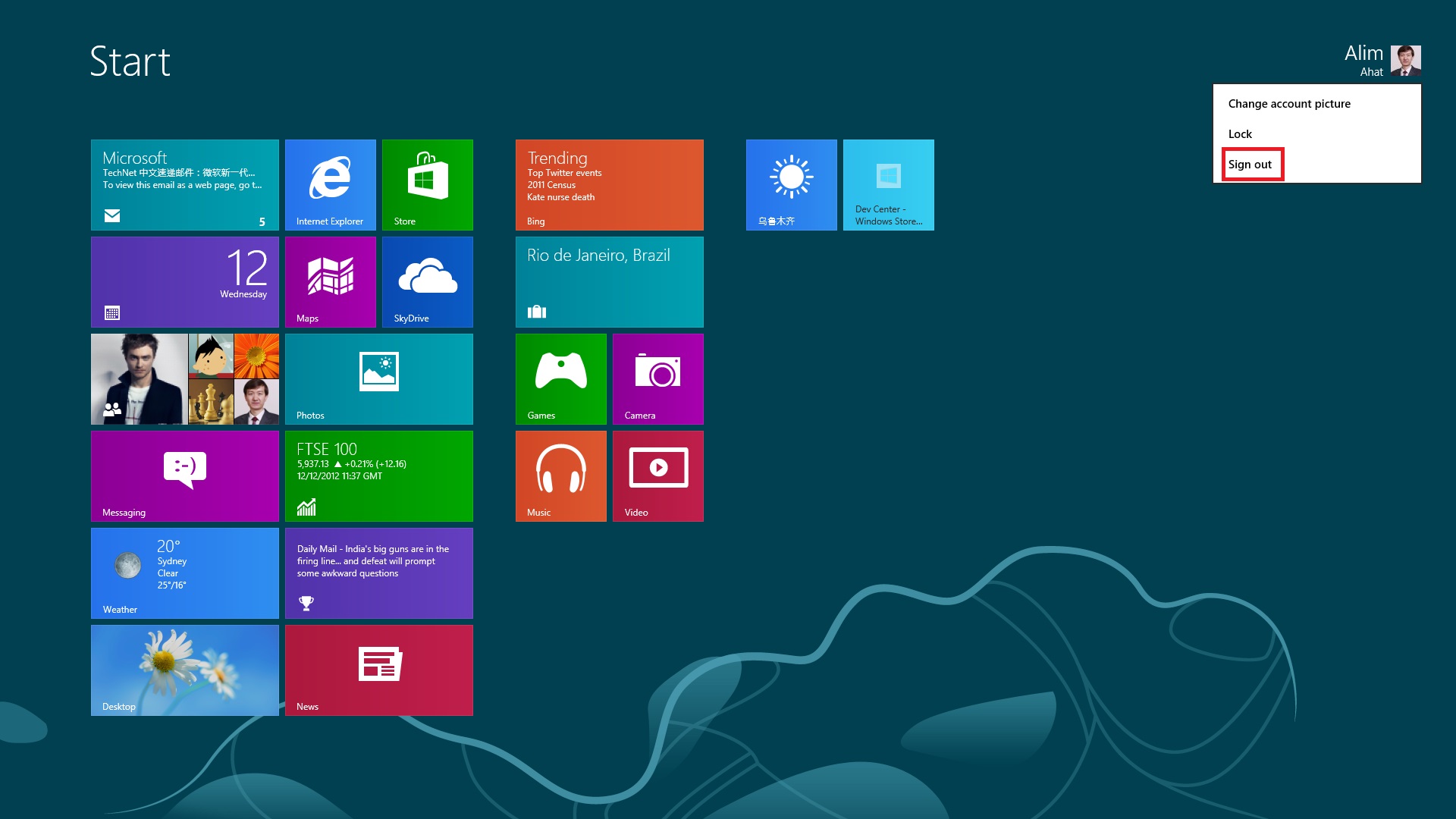The image size is (1456, 819).
Task: Open the Photos tile
Action: pyautogui.click(x=378, y=378)
